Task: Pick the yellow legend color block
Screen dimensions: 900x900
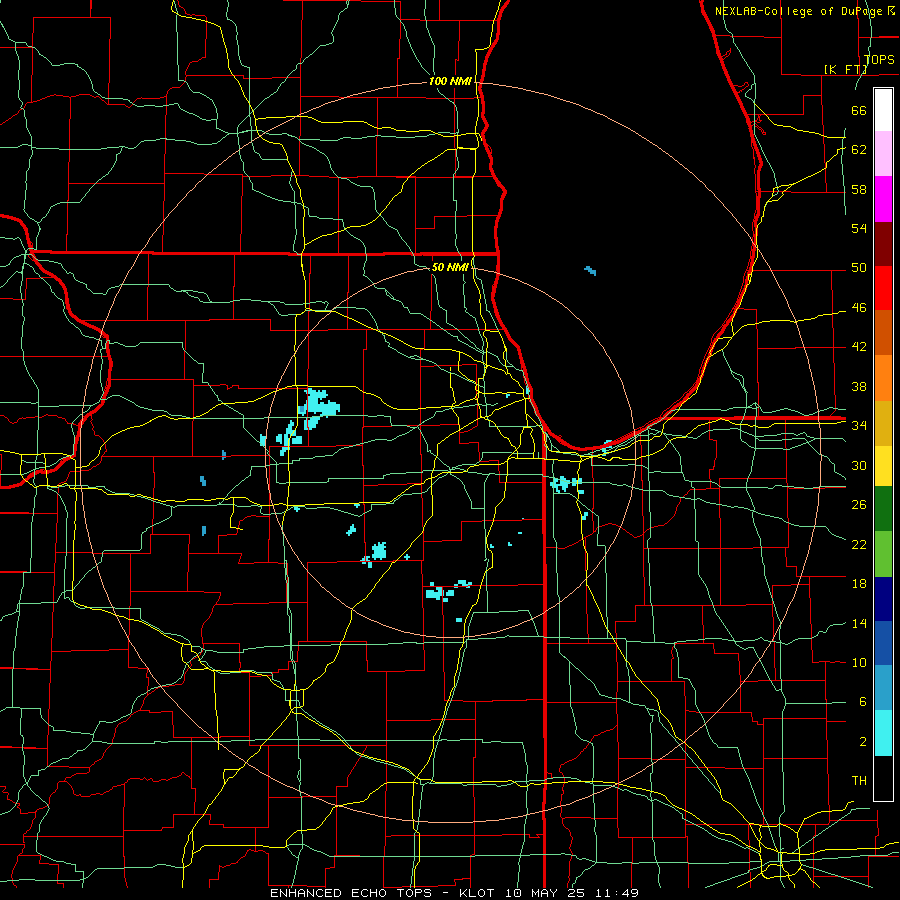Action: click(883, 466)
